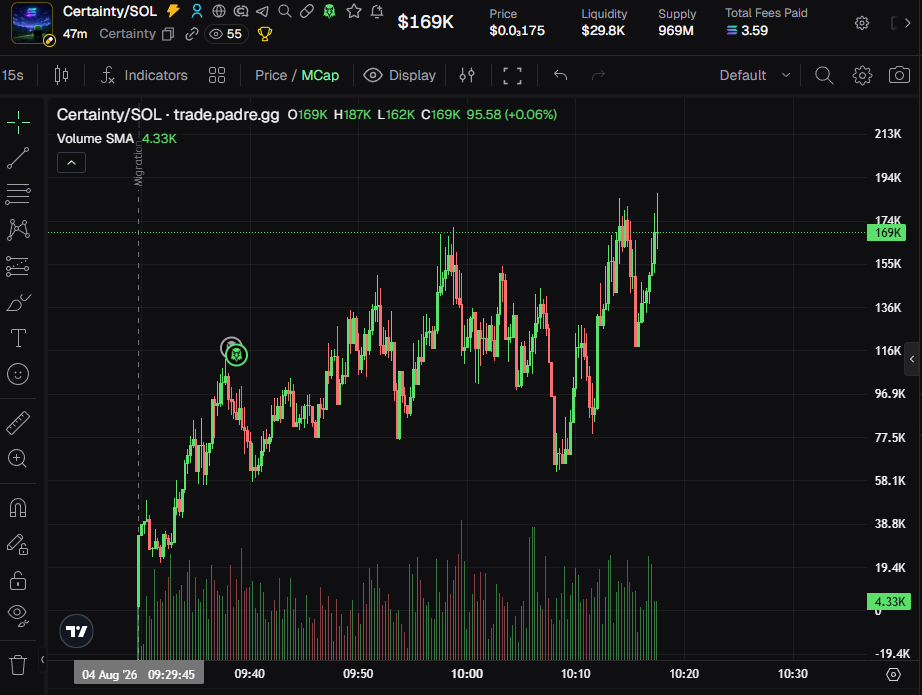The height and width of the screenshot is (695, 922).
Task: Click the 4.33K volume axis label
Action: [889, 602]
